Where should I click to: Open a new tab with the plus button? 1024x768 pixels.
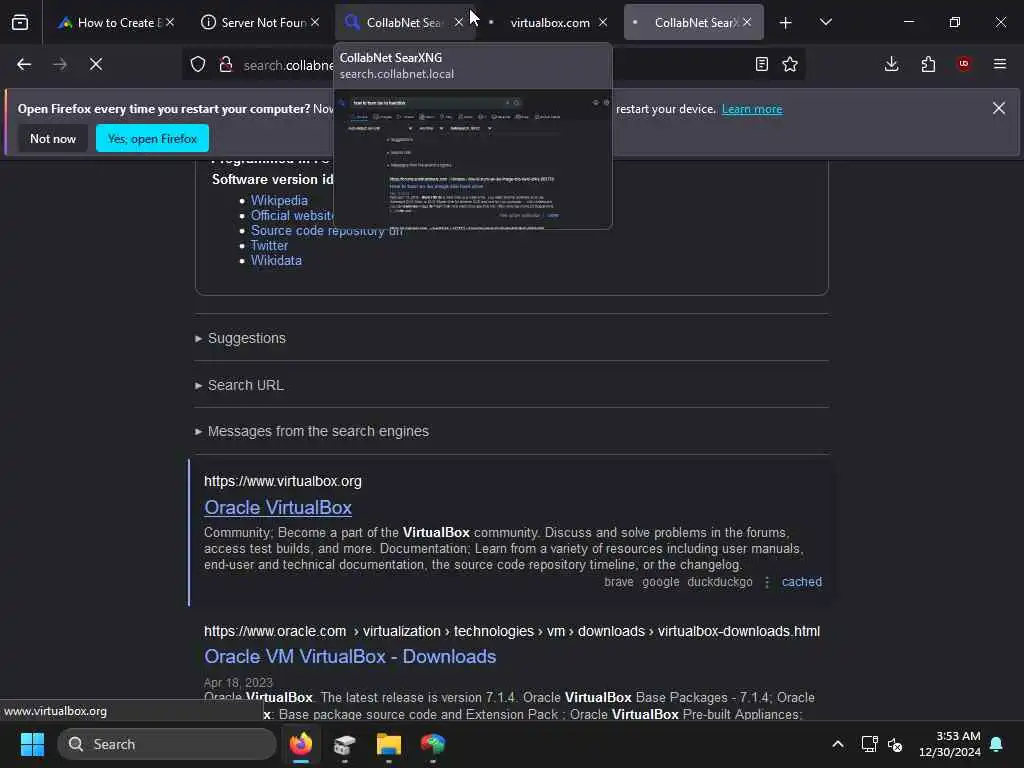tap(786, 23)
